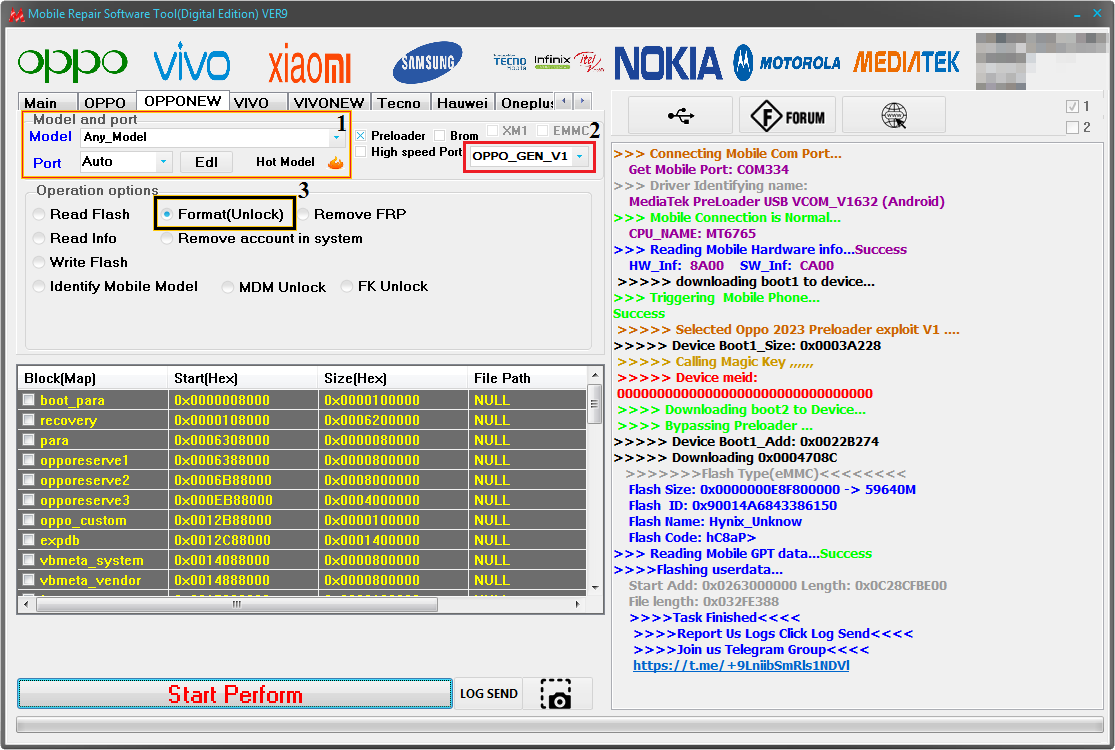
Task: Switch to the OPPONEW tab
Action: coord(183,101)
